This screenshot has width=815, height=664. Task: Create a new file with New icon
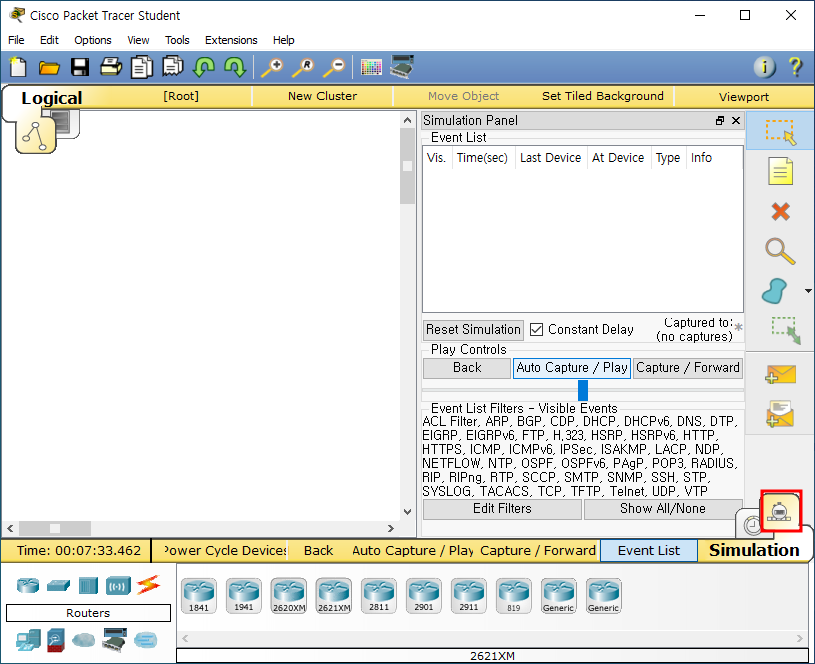tap(18, 67)
